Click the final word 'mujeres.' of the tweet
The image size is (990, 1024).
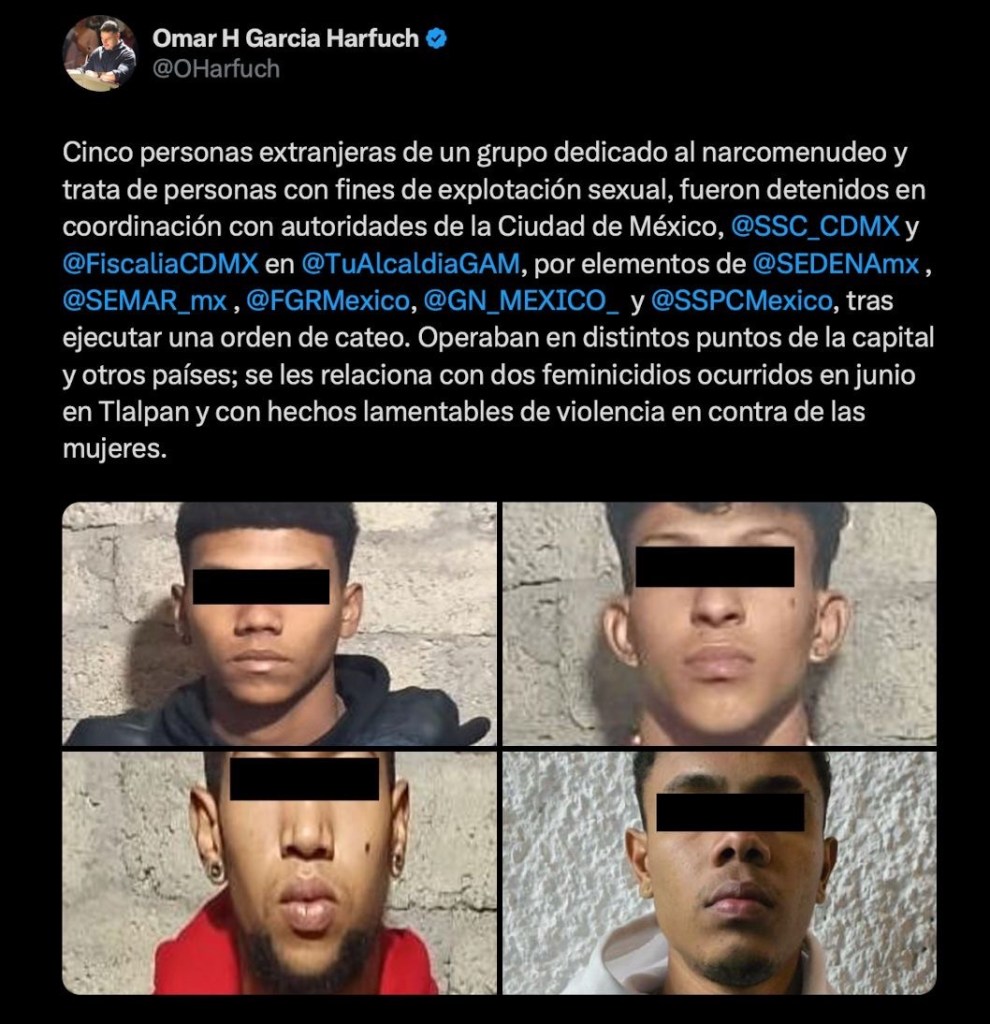click(114, 449)
